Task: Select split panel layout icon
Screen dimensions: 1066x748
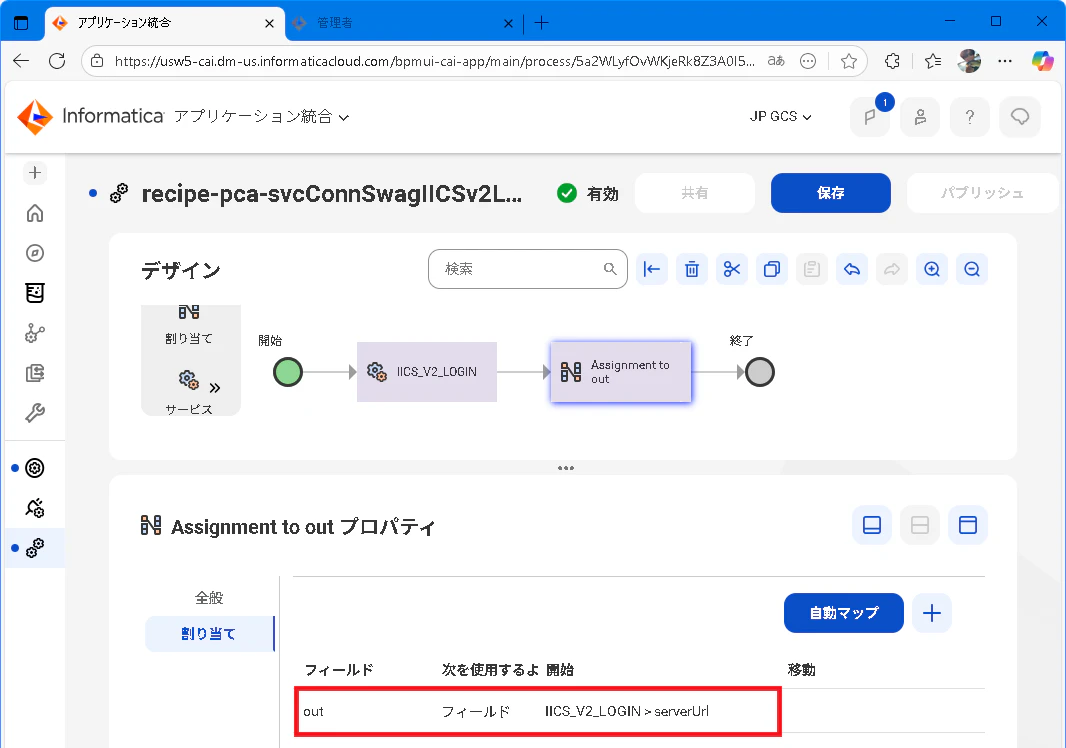Action: [920, 525]
